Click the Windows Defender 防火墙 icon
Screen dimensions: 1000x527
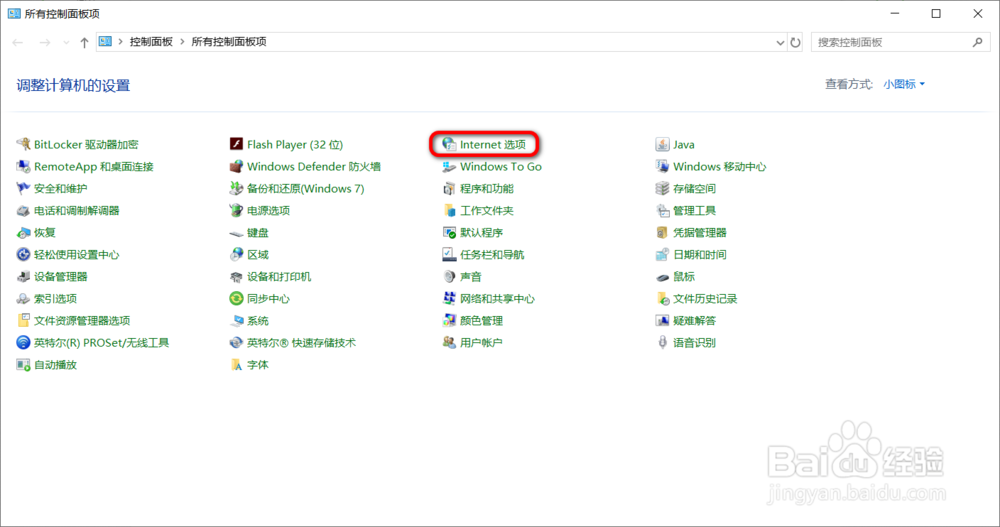tap(237, 167)
